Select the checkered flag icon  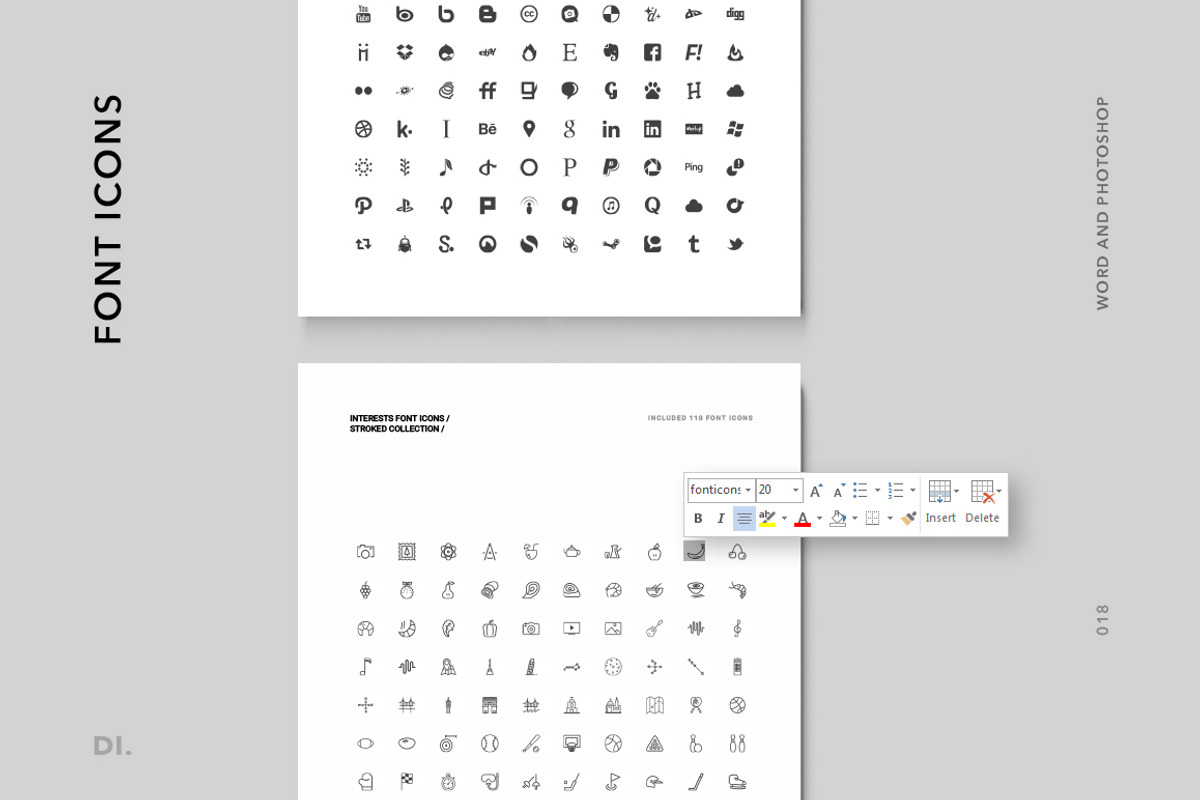[407, 782]
